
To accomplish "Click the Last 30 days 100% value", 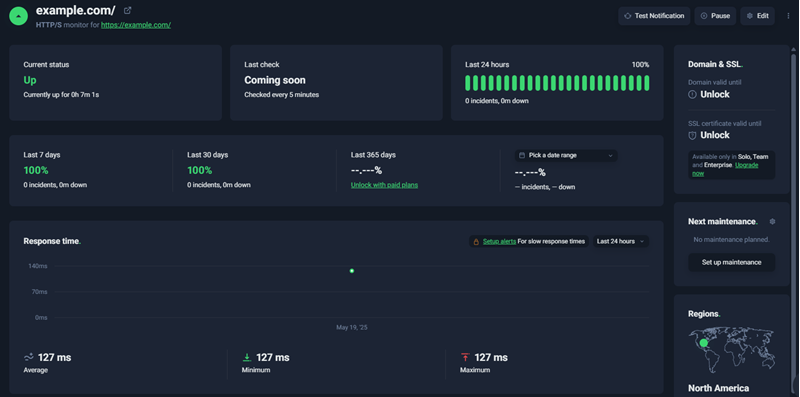I will [x=199, y=170].
